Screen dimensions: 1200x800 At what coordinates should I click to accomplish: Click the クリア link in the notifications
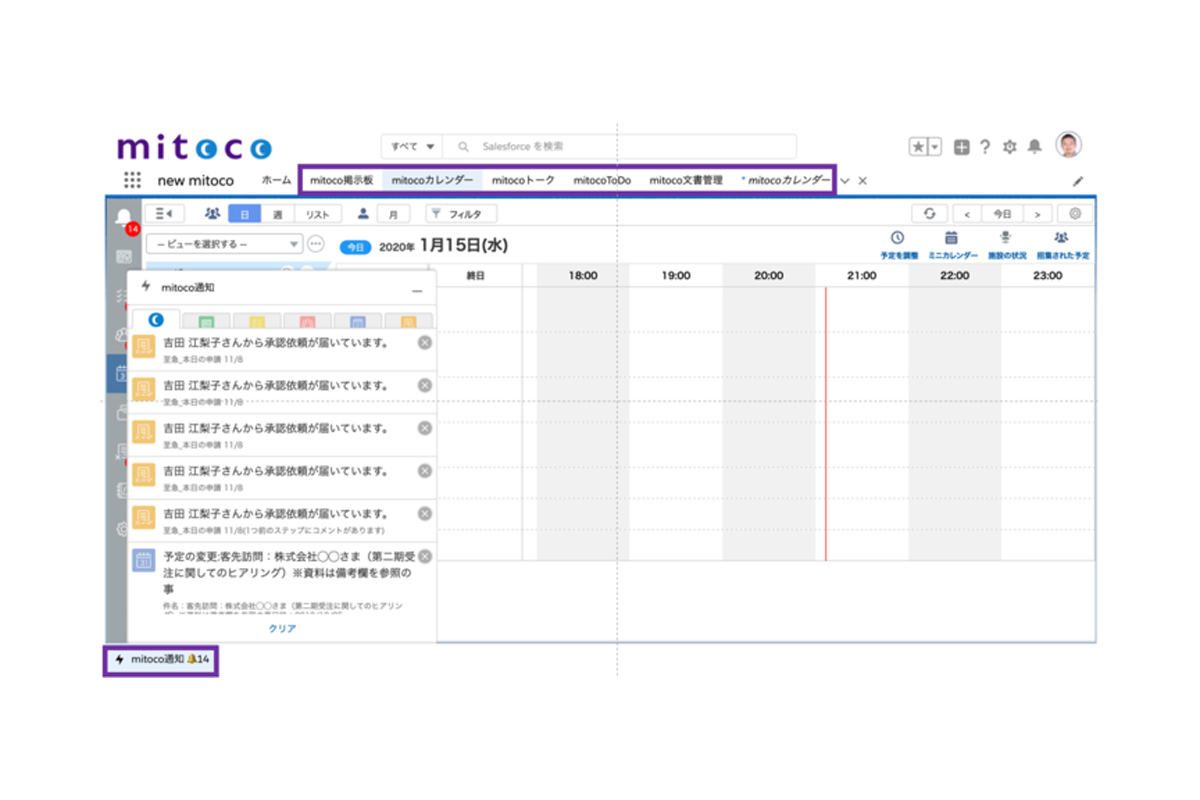point(282,629)
